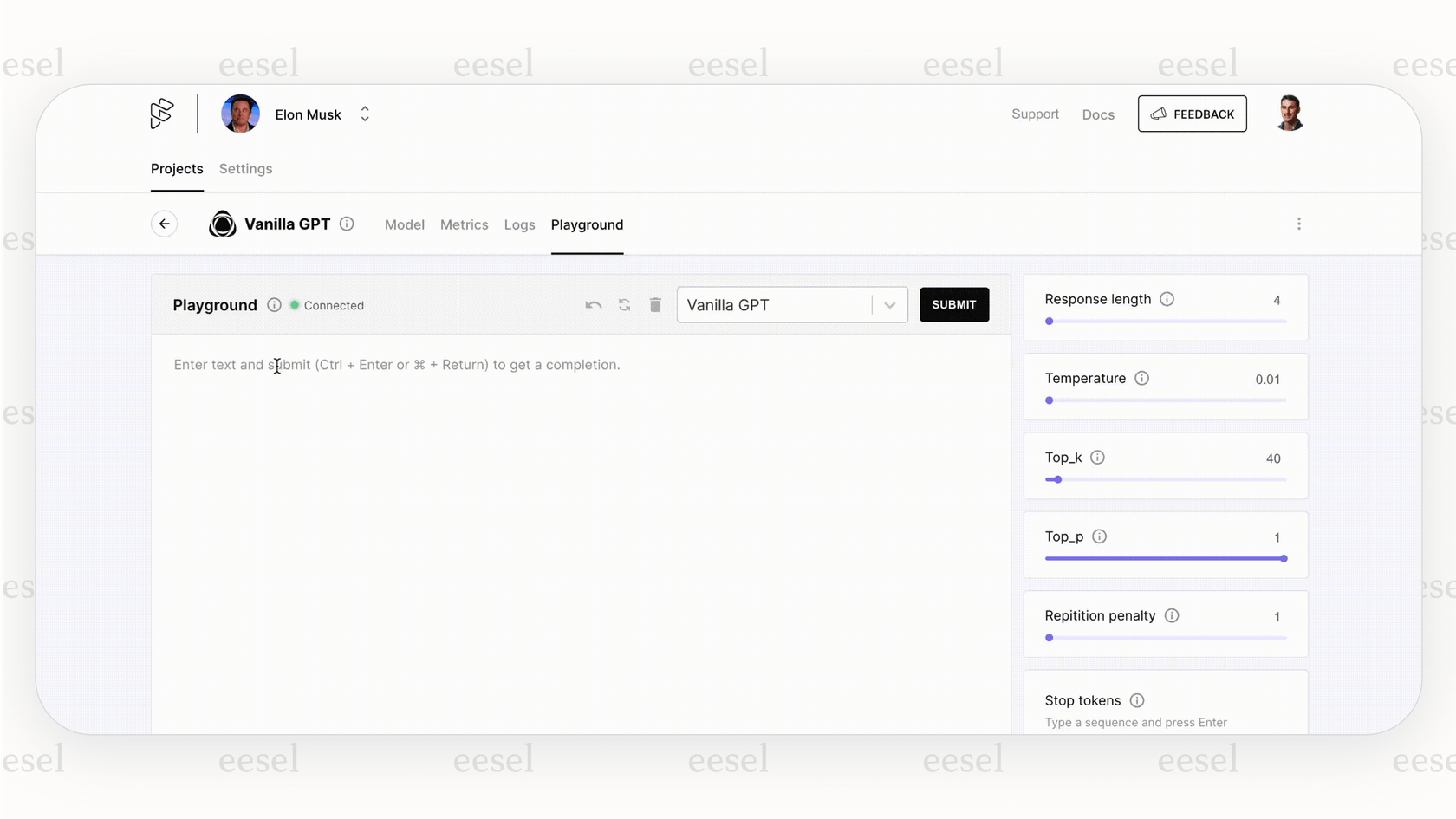Click the refresh icon beside undo

click(624, 305)
